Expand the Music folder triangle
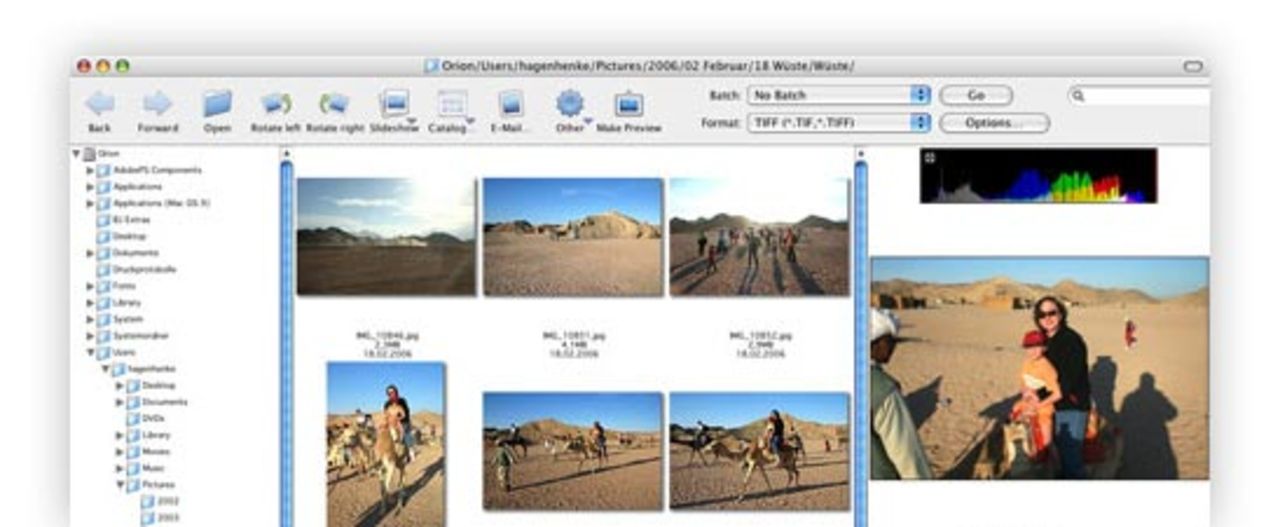The image size is (1280, 527). (119, 468)
